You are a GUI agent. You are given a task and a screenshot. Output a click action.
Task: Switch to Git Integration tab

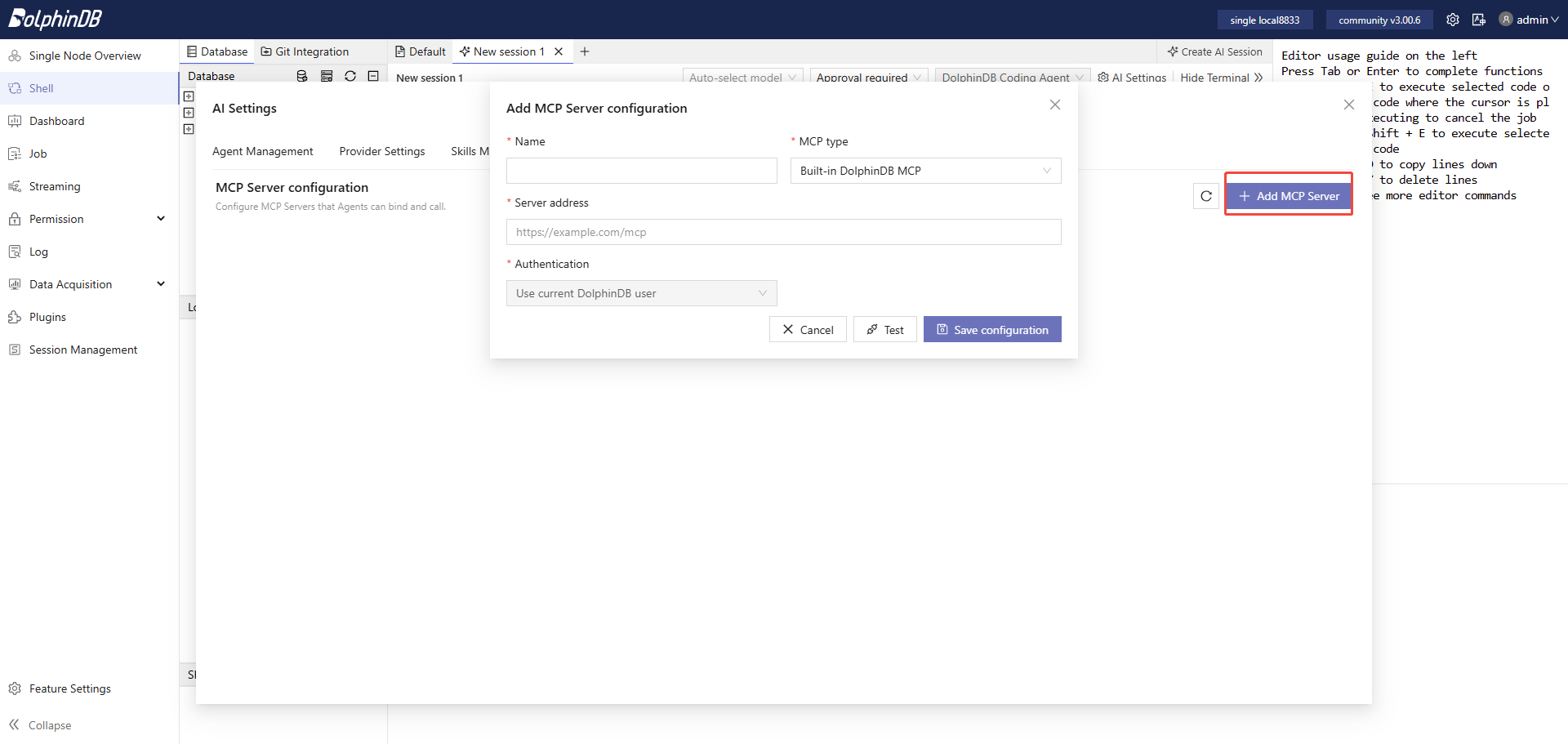[x=305, y=51]
